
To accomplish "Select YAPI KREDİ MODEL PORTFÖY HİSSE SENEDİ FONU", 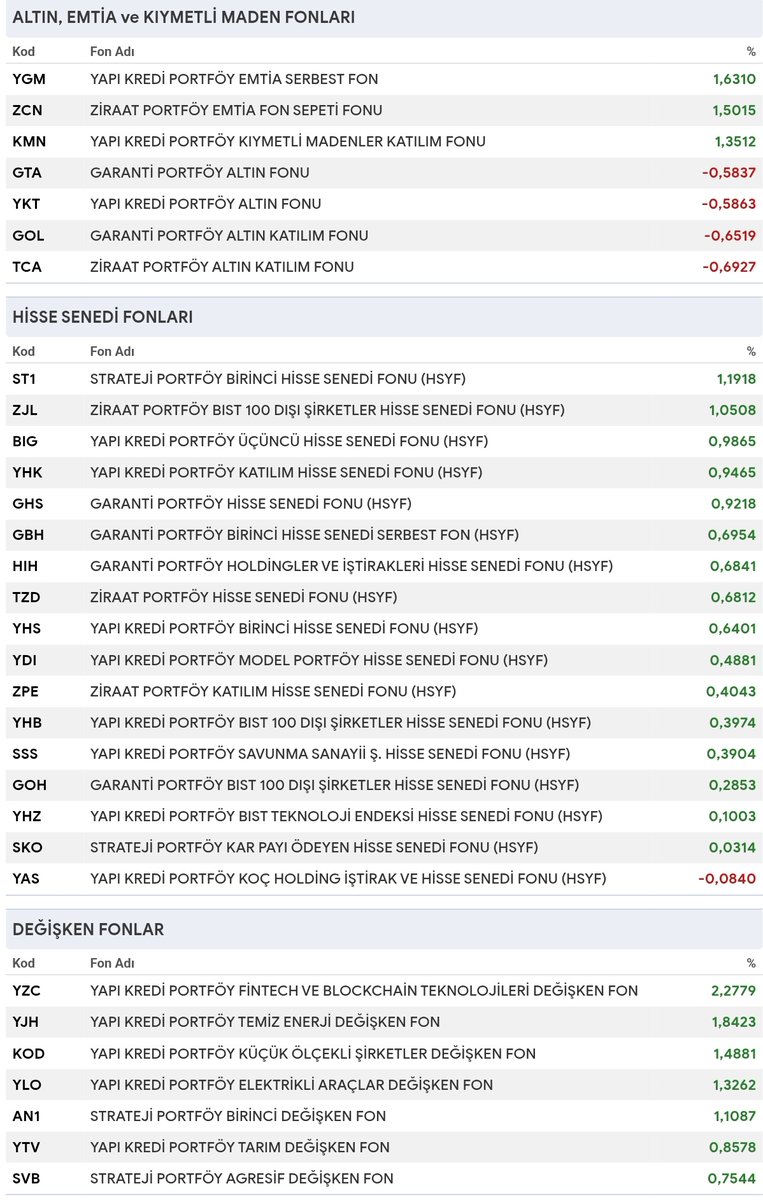I will (x=319, y=660).
